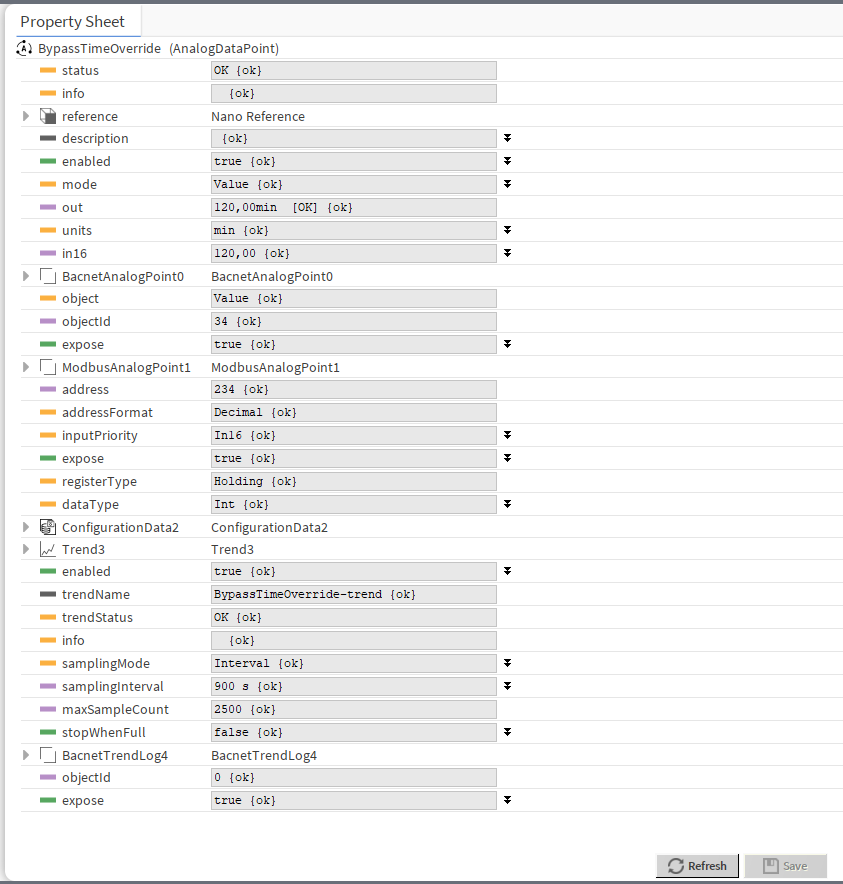
Task: Click the maxSampleCount value field
Action: coord(354,709)
